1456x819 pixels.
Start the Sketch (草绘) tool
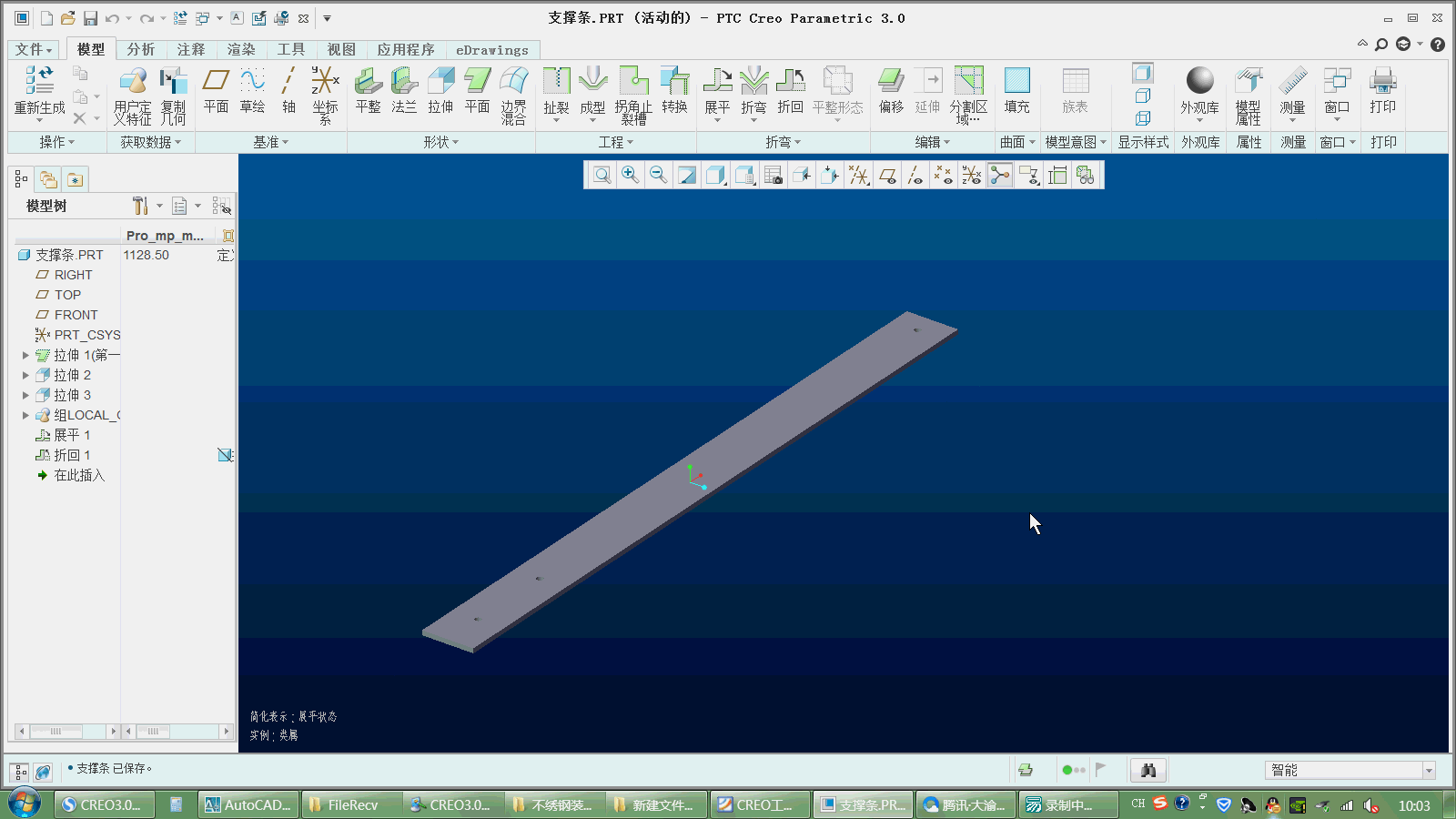252,89
